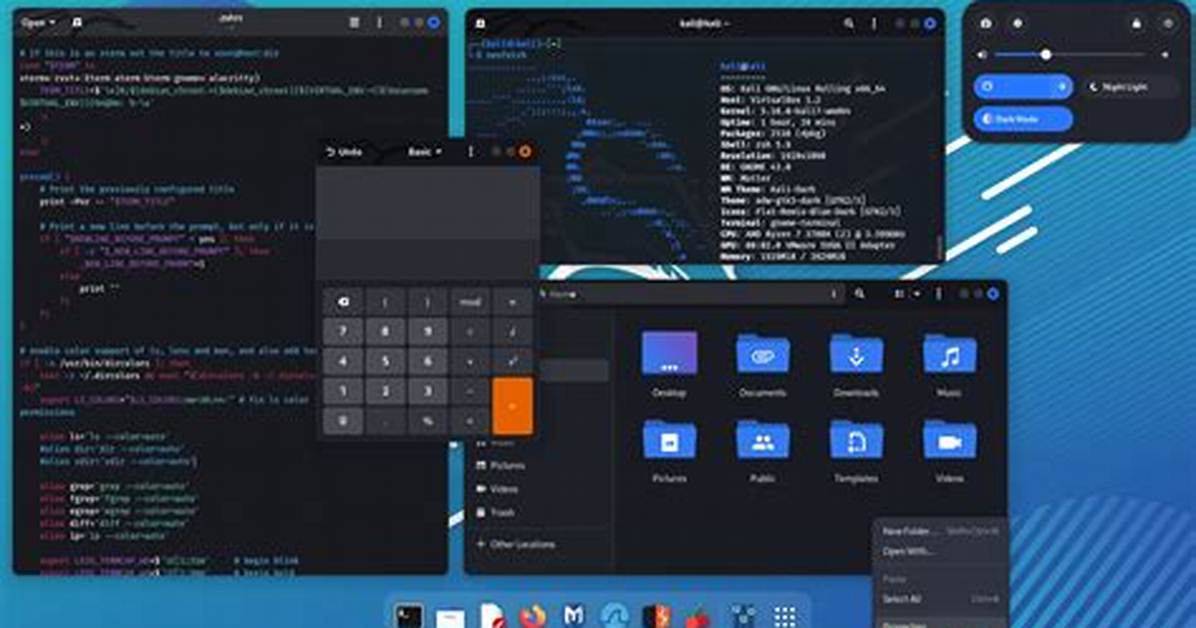Open the view options dropdown in Files
This screenshot has width=1196, height=628.
click(917, 294)
